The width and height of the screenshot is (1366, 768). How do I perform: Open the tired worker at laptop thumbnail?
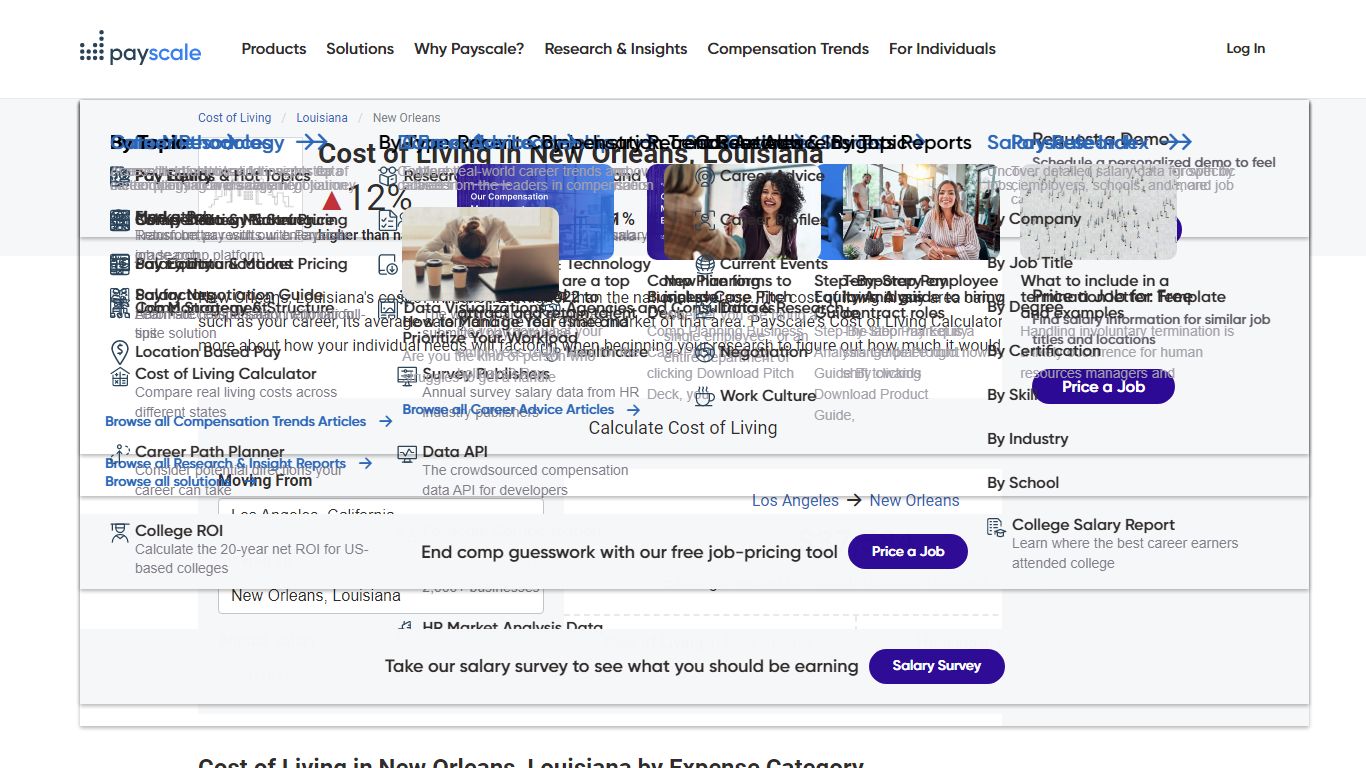click(479, 255)
